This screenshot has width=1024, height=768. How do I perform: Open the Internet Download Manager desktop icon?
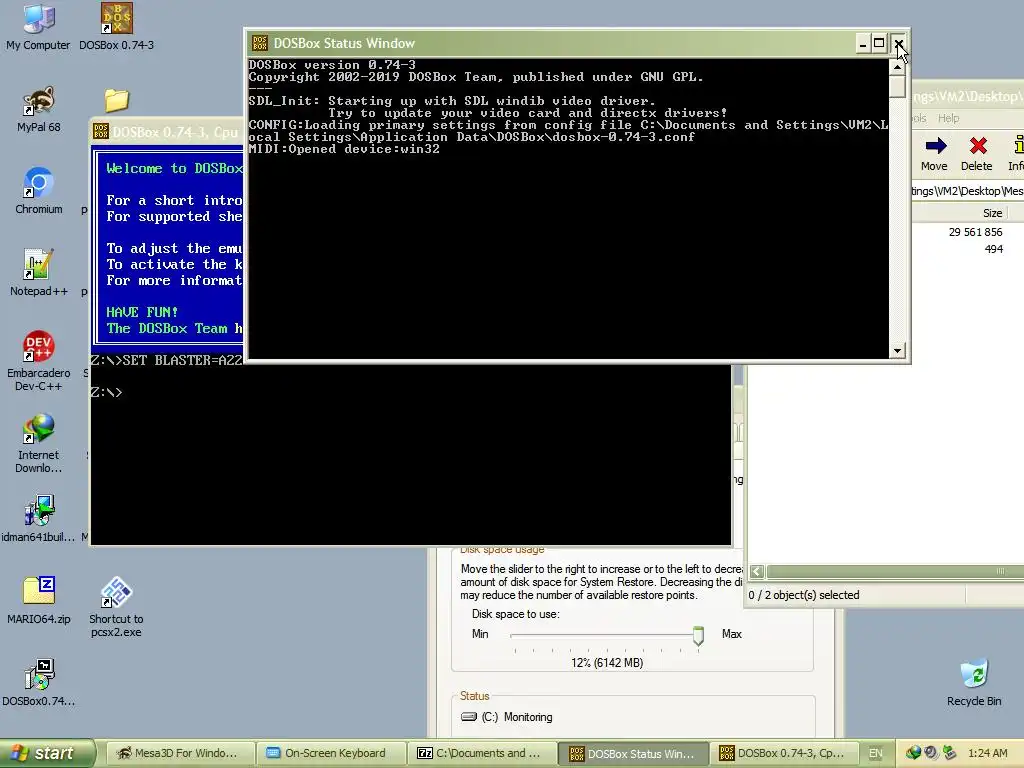coord(39,443)
